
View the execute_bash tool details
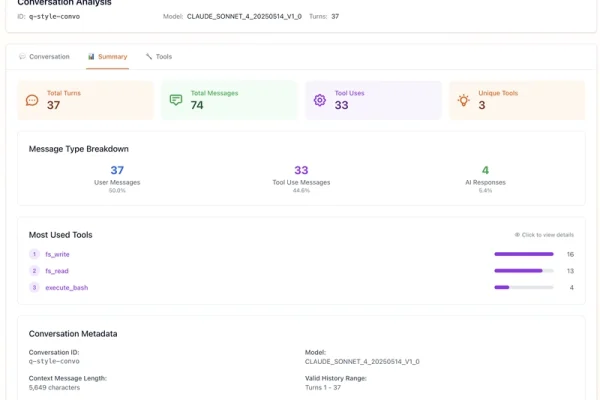pyautogui.click(x=65, y=288)
